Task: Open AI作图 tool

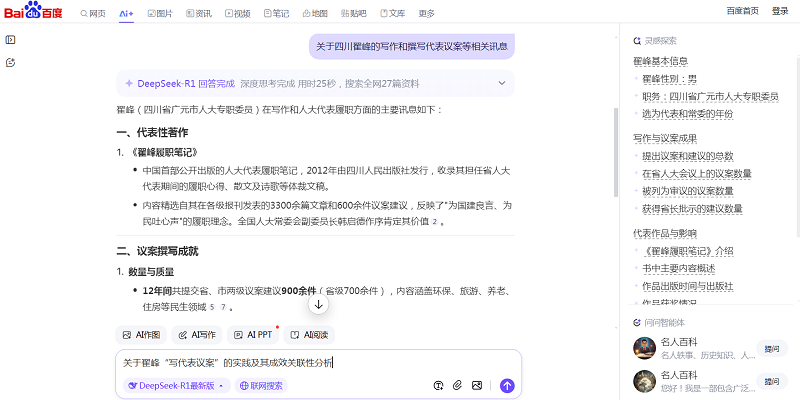Action: pyautogui.click(x=141, y=335)
